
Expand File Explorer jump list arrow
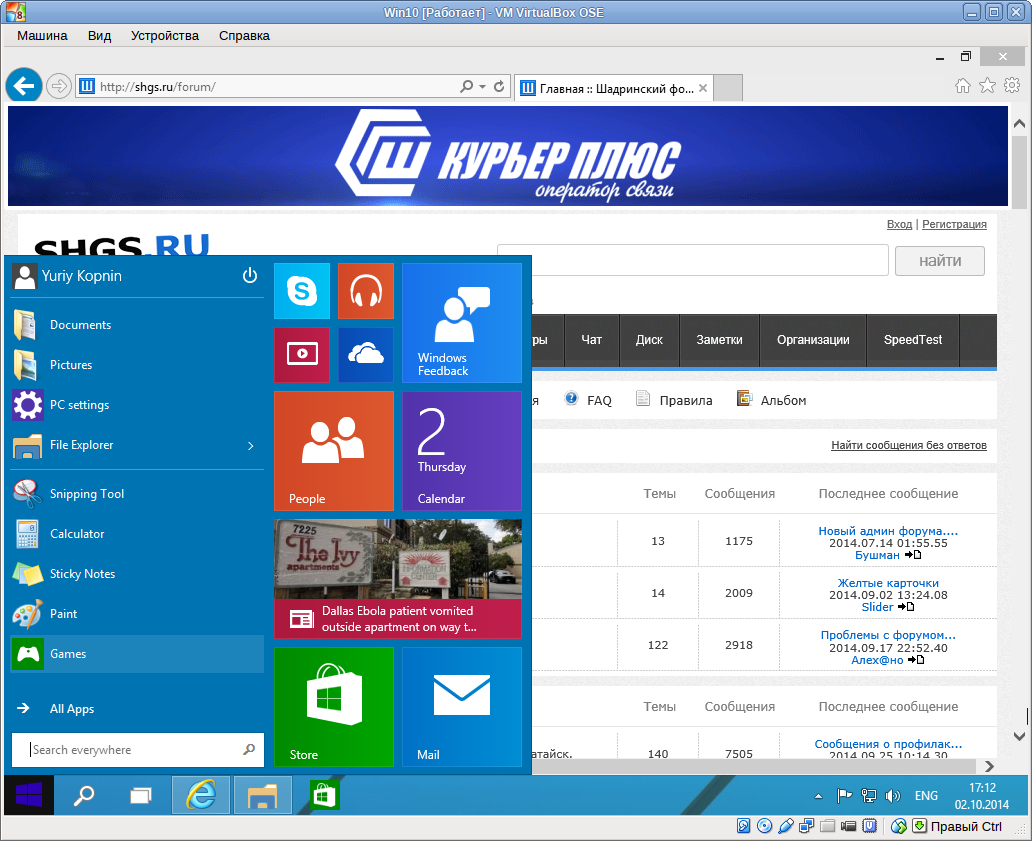(251, 446)
